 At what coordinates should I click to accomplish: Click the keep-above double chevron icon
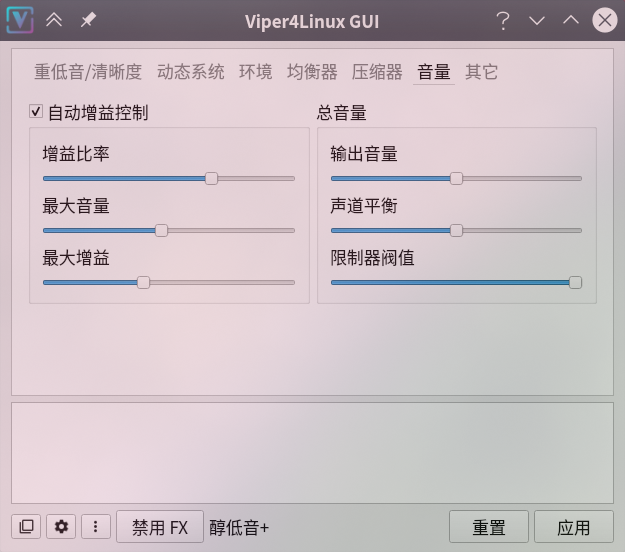[x=54, y=20]
